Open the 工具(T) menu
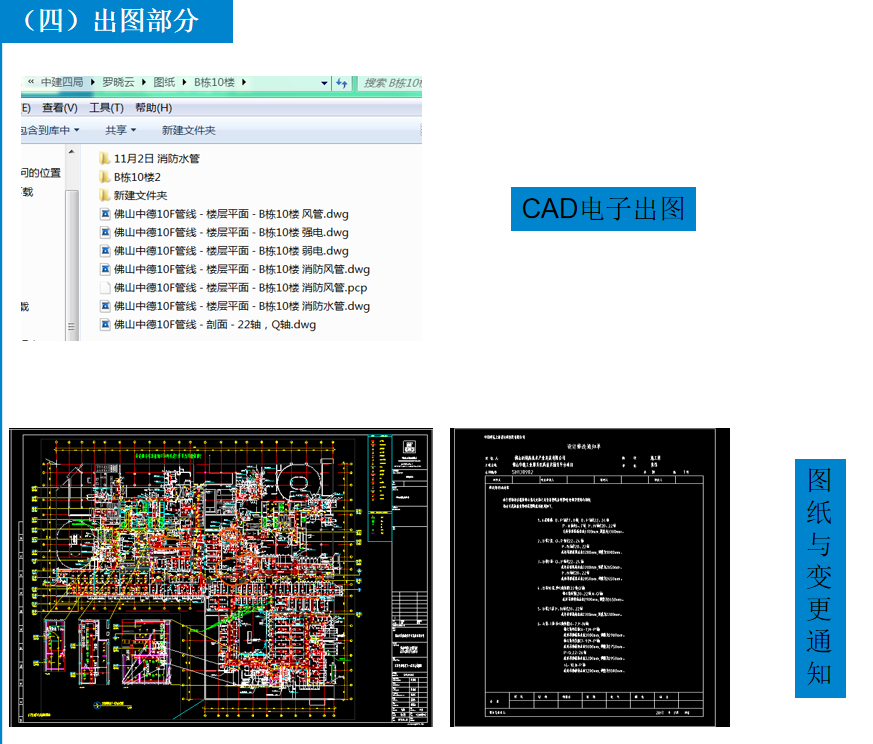The height and width of the screenshot is (744, 873). (104, 106)
